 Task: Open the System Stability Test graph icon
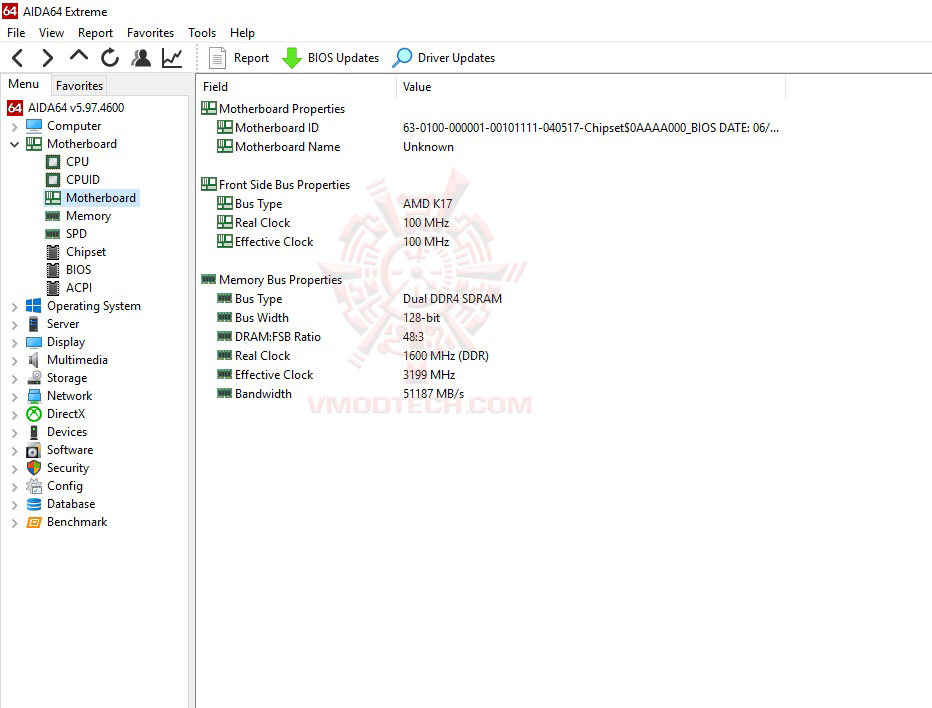click(172, 57)
